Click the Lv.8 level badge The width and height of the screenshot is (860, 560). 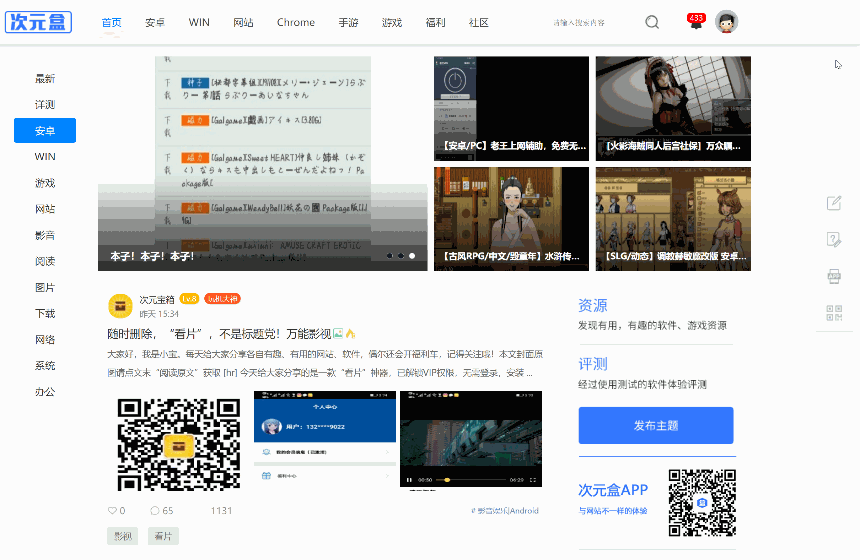[x=189, y=299]
